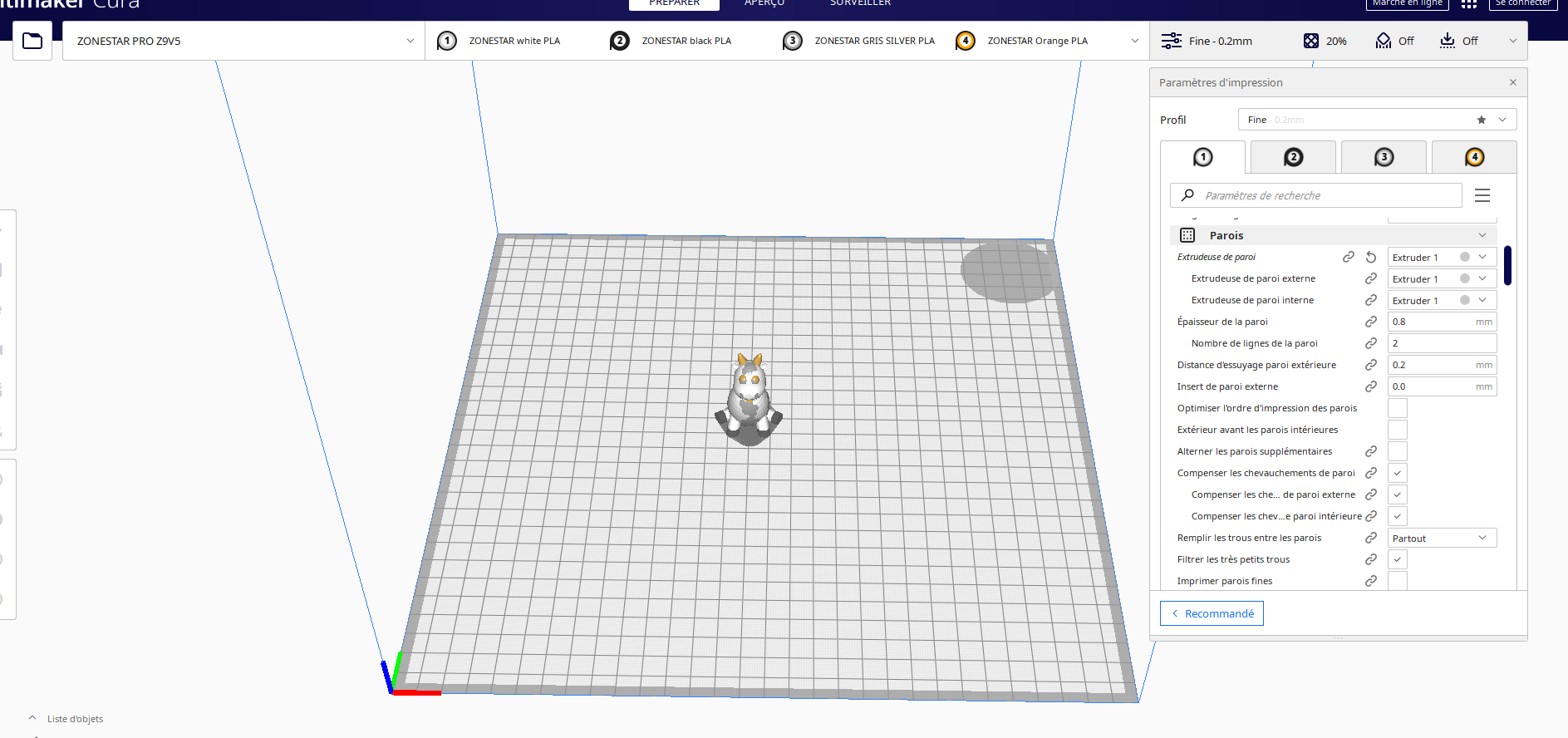Click the Se connecter button
The width and height of the screenshot is (1568, 738).
click(x=1523, y=4)
